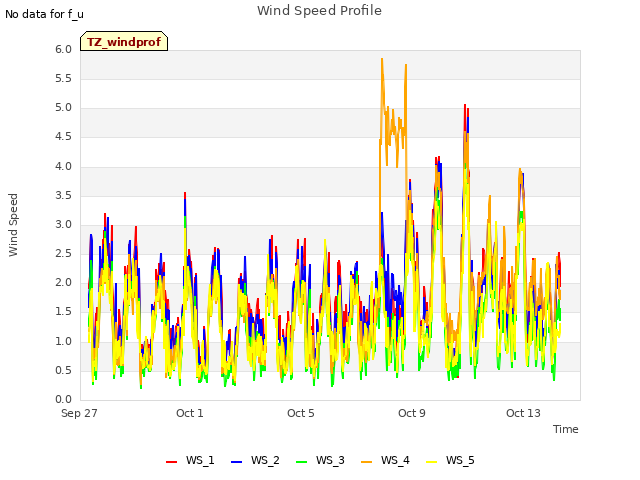Select the WS_3 legend label
This screenshot has width=640, height=480.
(330, 460)
